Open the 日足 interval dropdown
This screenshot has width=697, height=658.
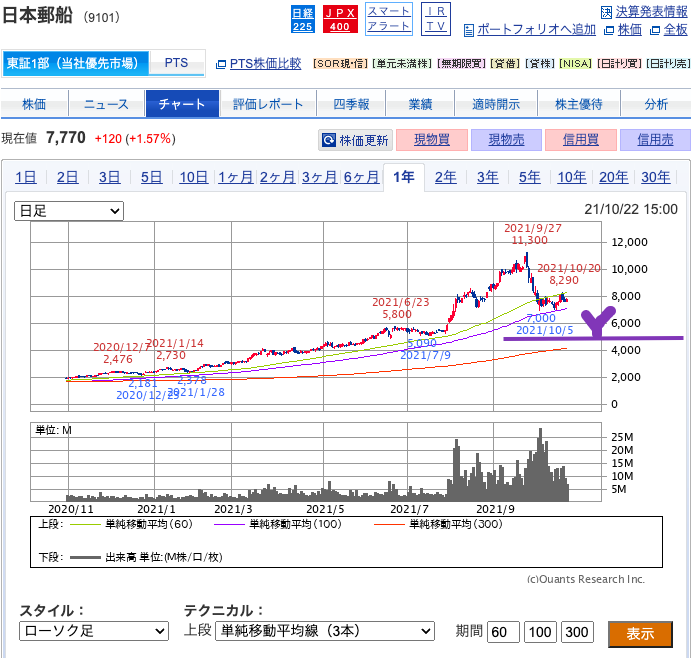tap(69, 211)
